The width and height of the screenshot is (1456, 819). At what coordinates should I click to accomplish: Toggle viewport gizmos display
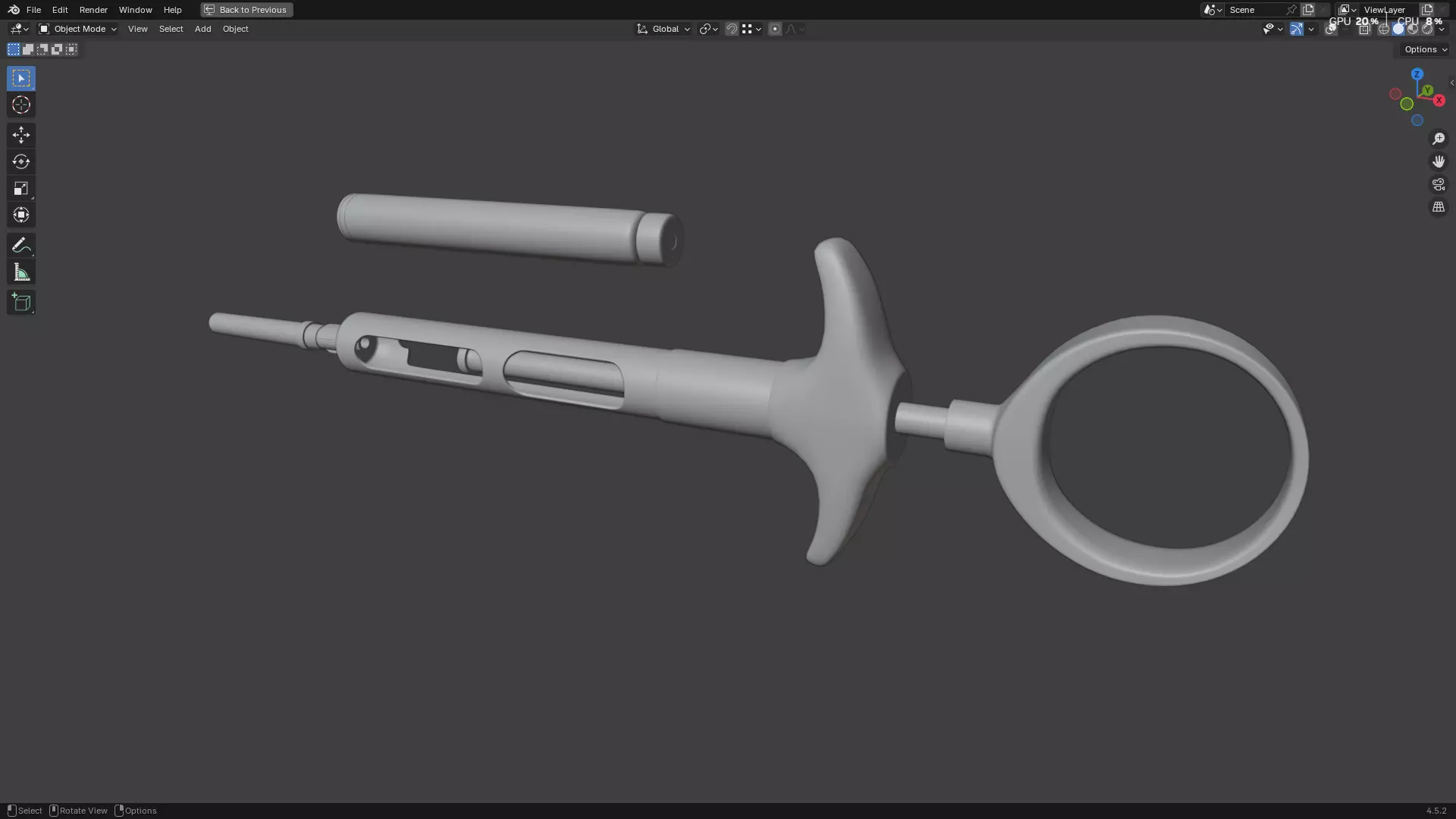pyautogui.click(x=1297, y=29)
